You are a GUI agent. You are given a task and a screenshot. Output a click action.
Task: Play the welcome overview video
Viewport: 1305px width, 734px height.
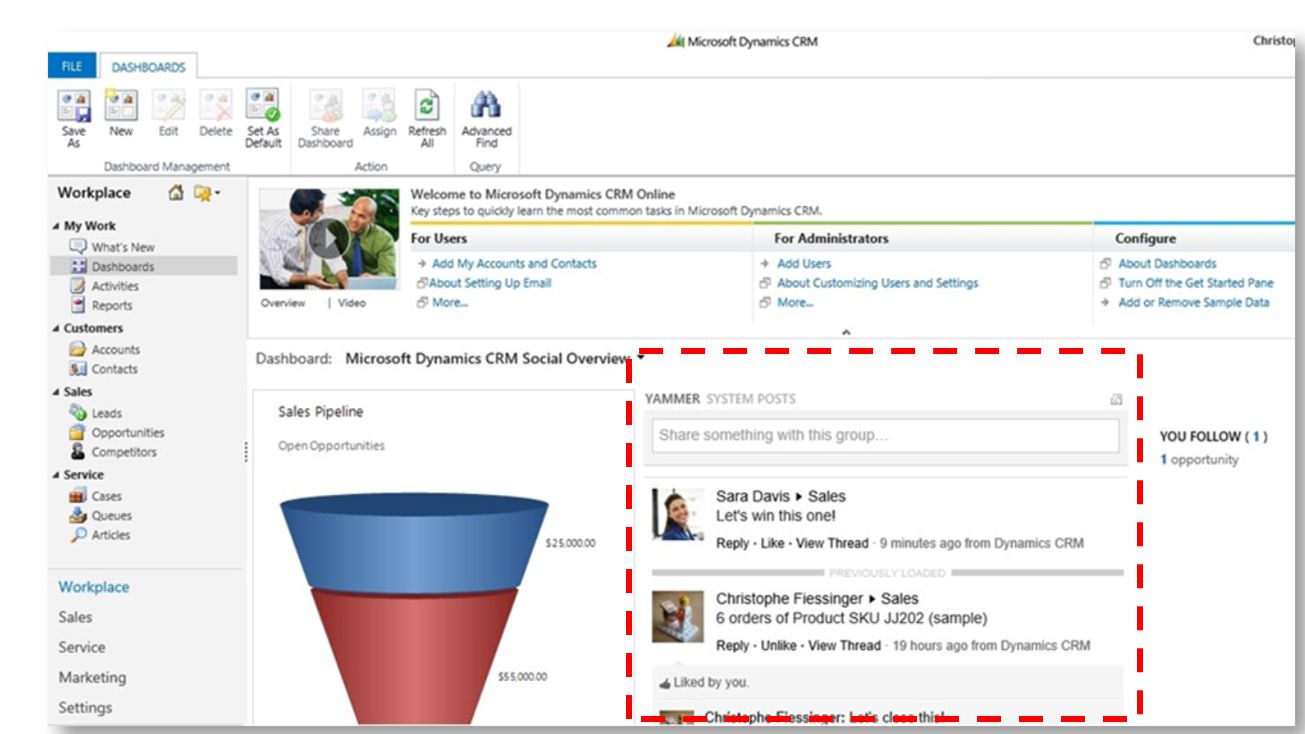[x=327, y=239]
